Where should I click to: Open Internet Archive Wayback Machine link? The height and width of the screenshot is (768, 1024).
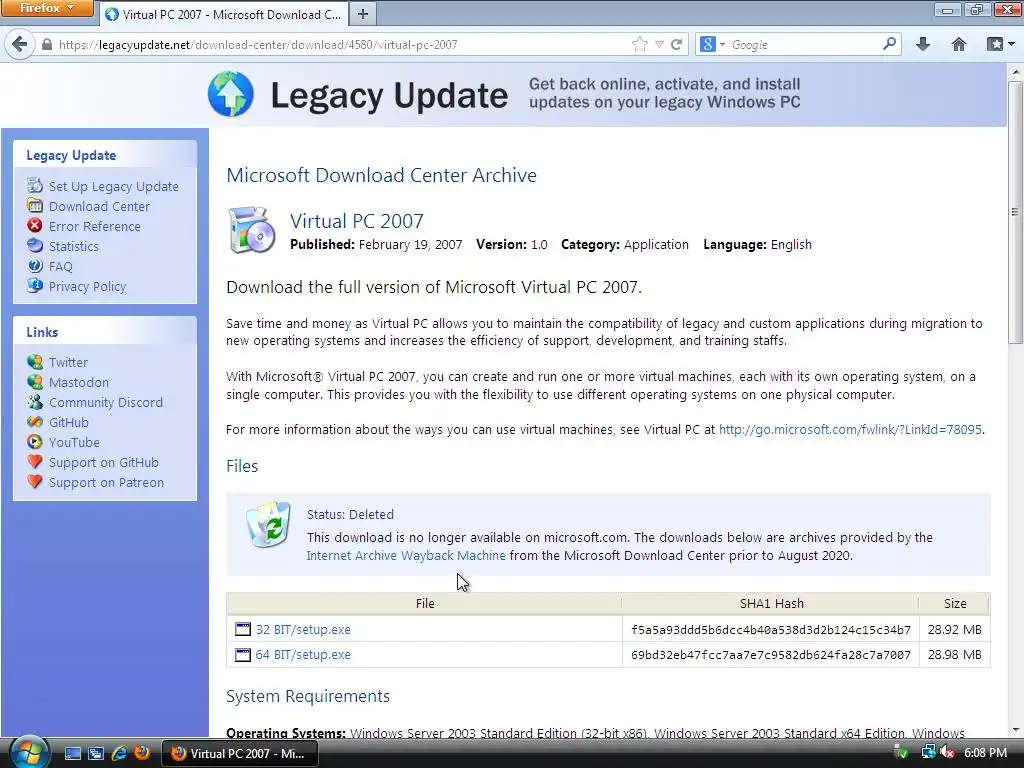(406, 555)
